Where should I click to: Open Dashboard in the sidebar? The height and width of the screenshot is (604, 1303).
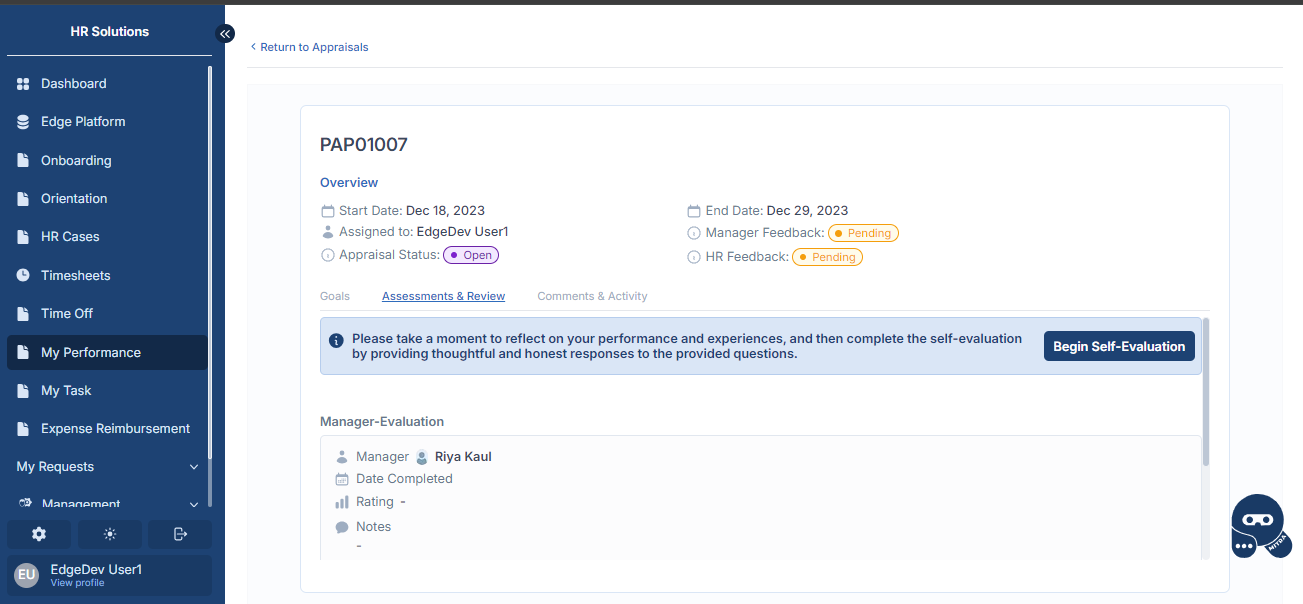(108, 84)
